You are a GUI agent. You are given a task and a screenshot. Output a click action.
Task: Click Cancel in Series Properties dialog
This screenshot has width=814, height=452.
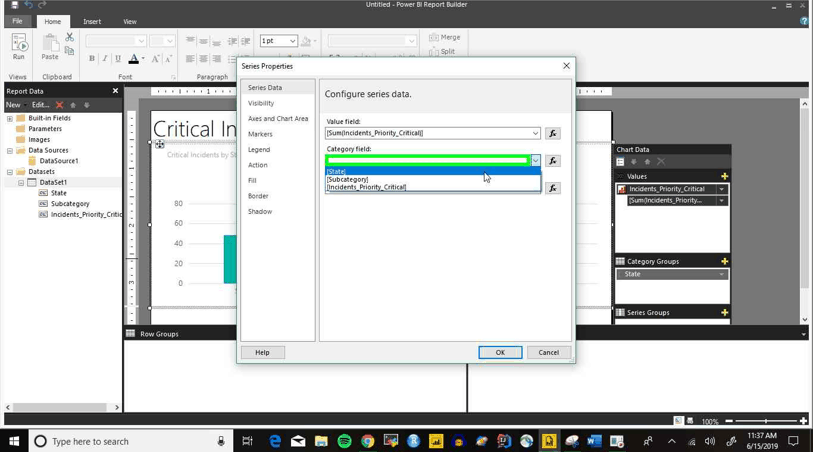549,352
